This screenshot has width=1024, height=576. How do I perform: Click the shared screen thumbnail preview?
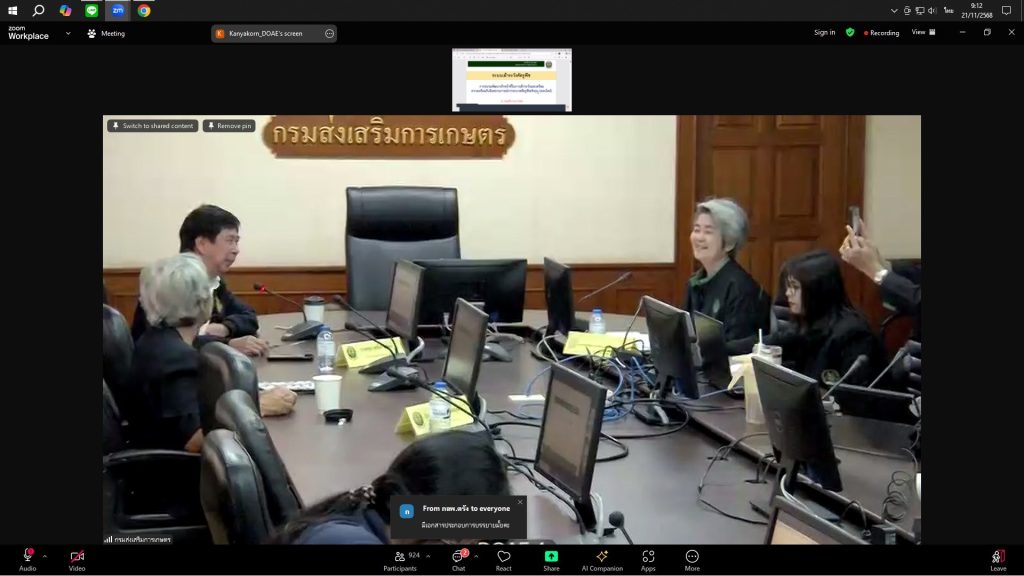(x=512, y=79)
